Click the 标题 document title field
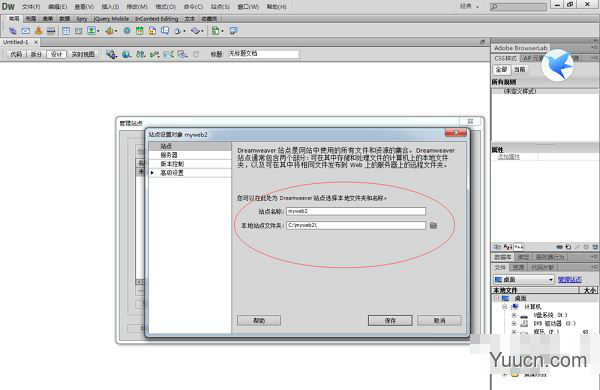The height and width of the screenshot is (390, 600). tap(263, 54)
